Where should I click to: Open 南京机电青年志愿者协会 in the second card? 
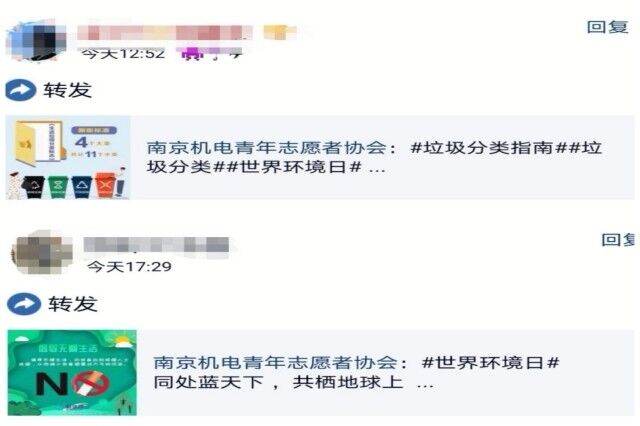click(x=276, y=363)
